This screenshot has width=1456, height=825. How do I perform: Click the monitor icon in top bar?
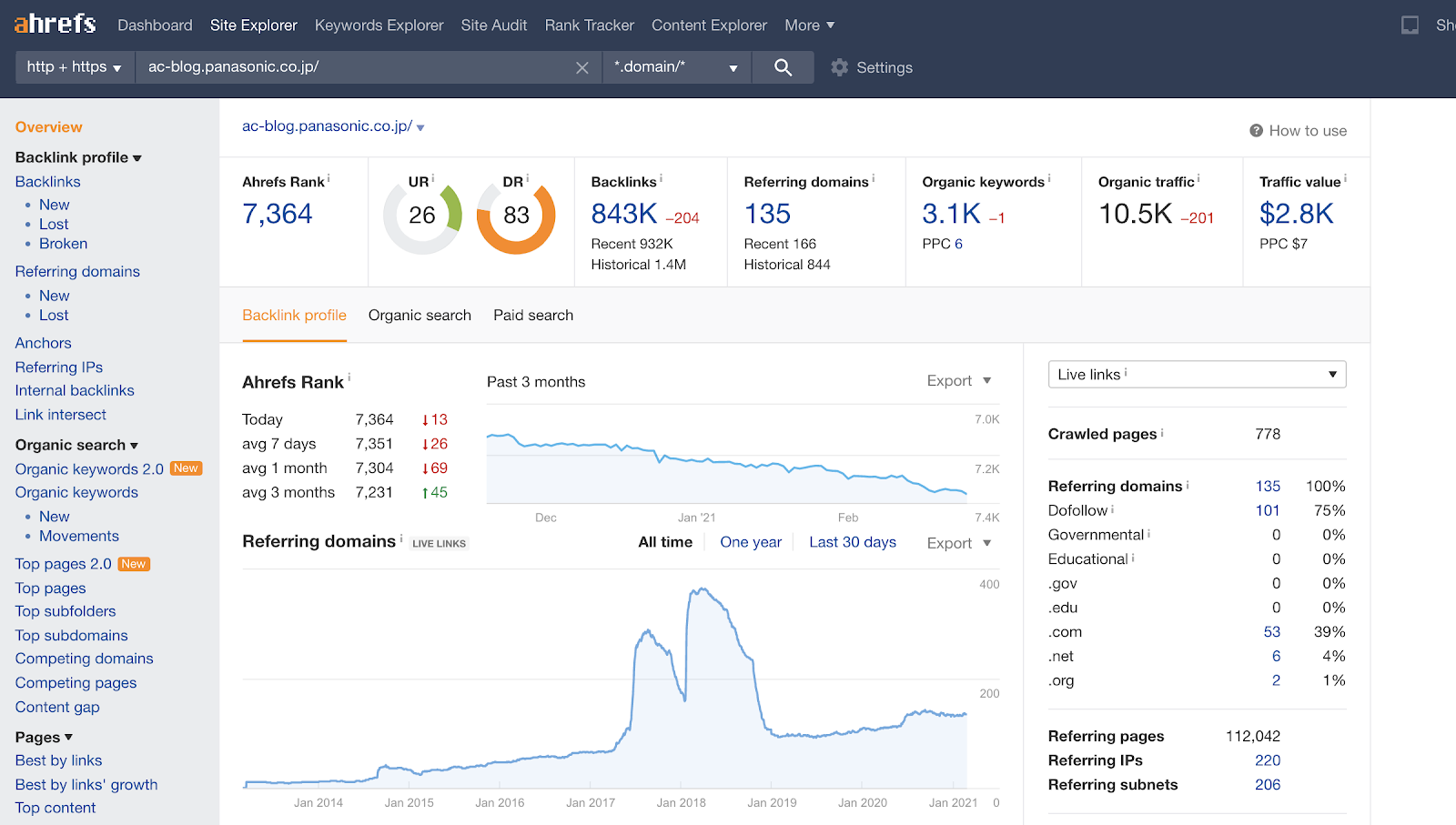click(1410, 25)
